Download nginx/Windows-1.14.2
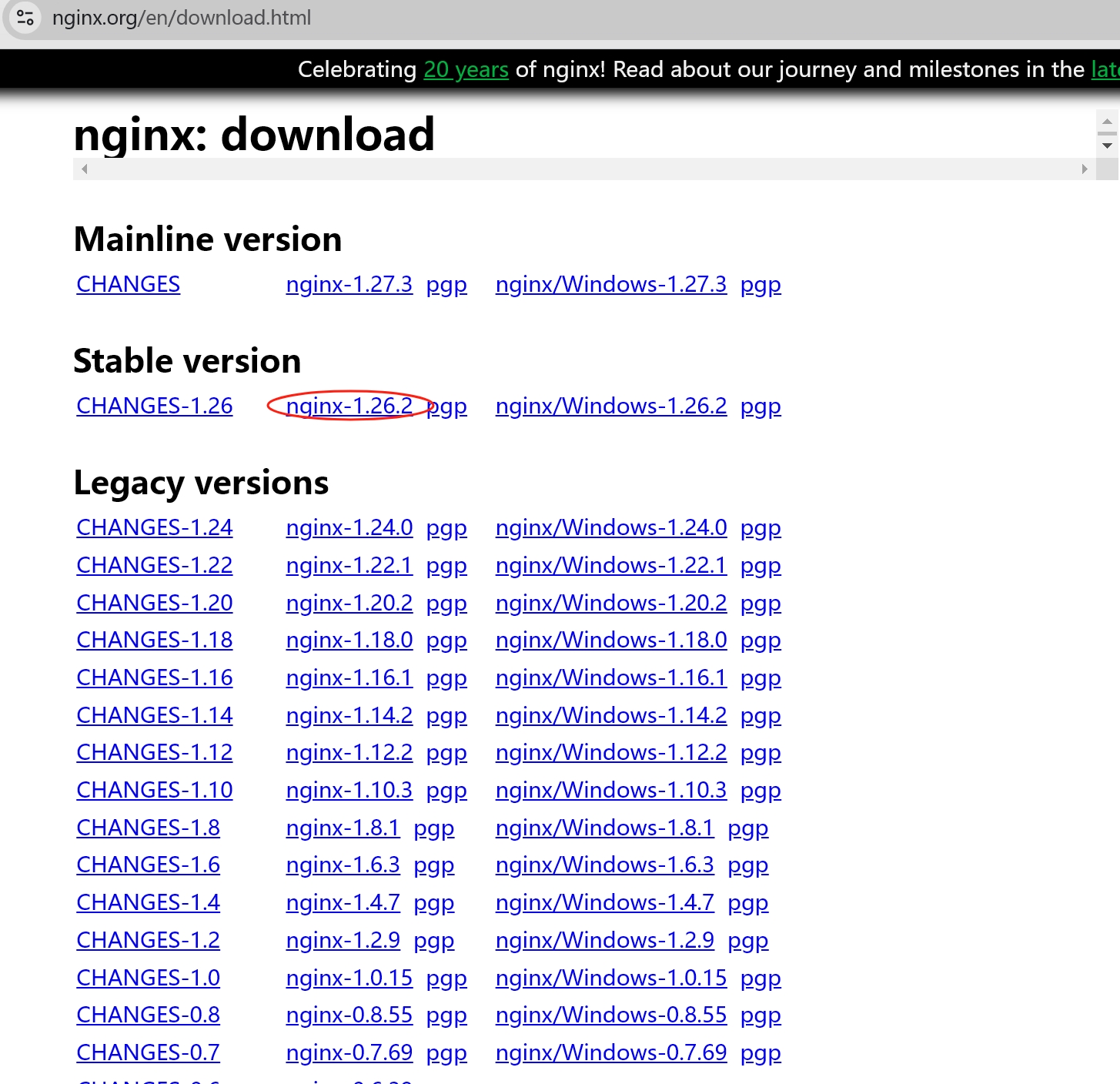The image size is (1120, 1084). [x=610, y=715]
